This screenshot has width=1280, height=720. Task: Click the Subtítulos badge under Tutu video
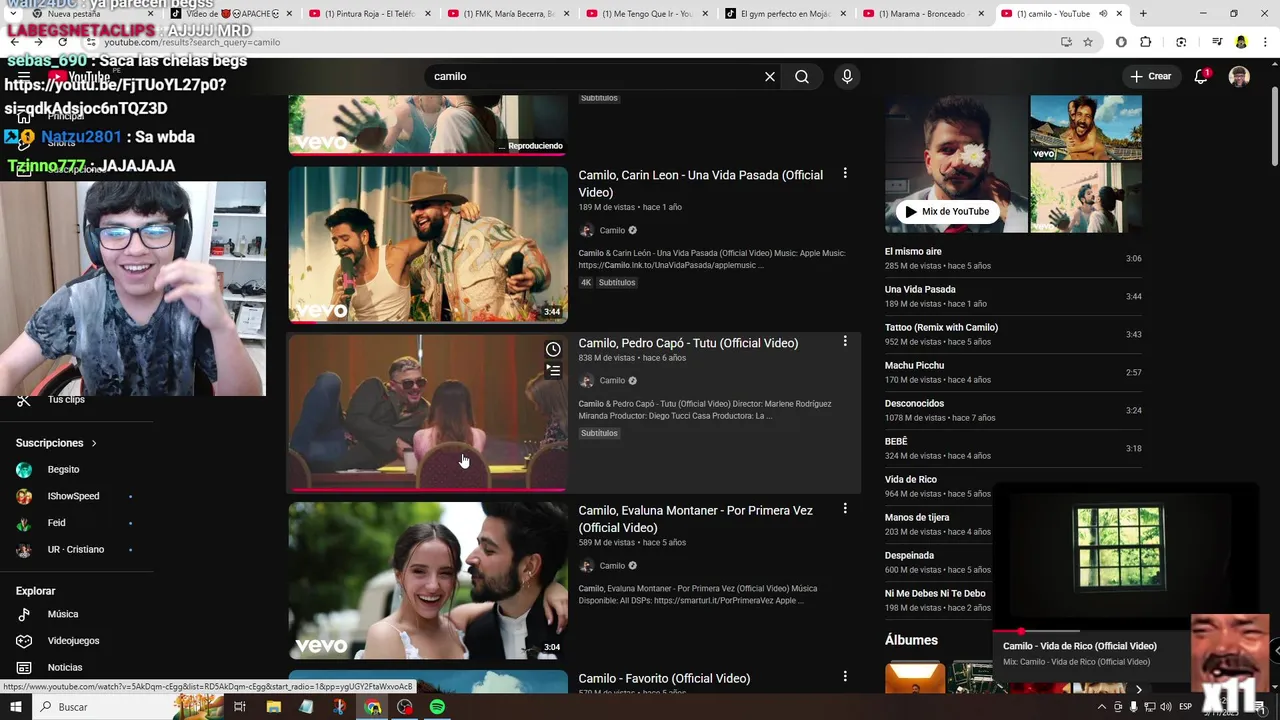599,433
